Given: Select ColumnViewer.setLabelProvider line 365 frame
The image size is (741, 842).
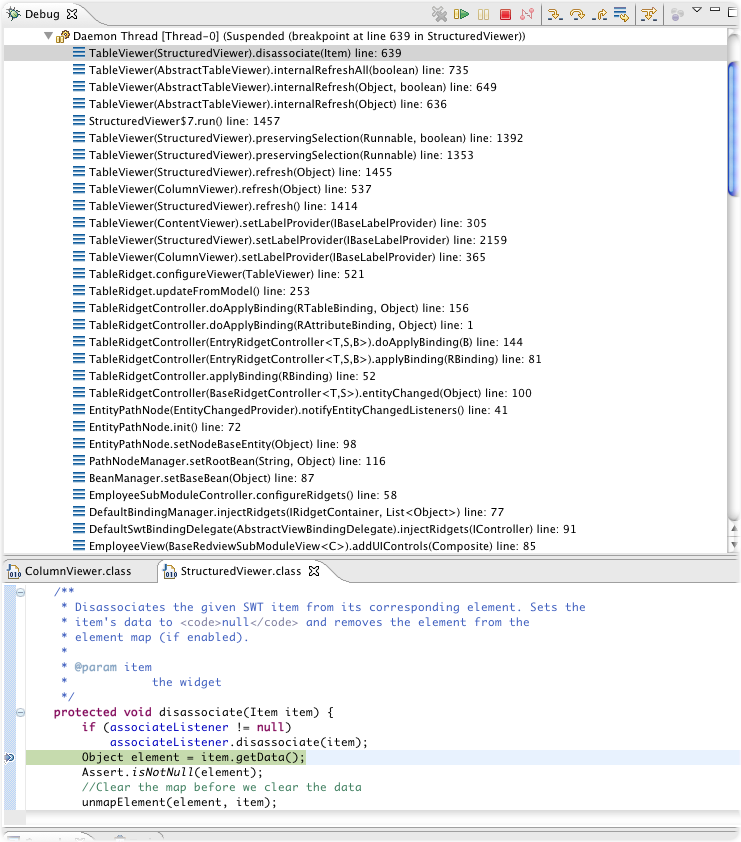Looking at the screenshot, I should pyautogui.click(x=287, y=257).
